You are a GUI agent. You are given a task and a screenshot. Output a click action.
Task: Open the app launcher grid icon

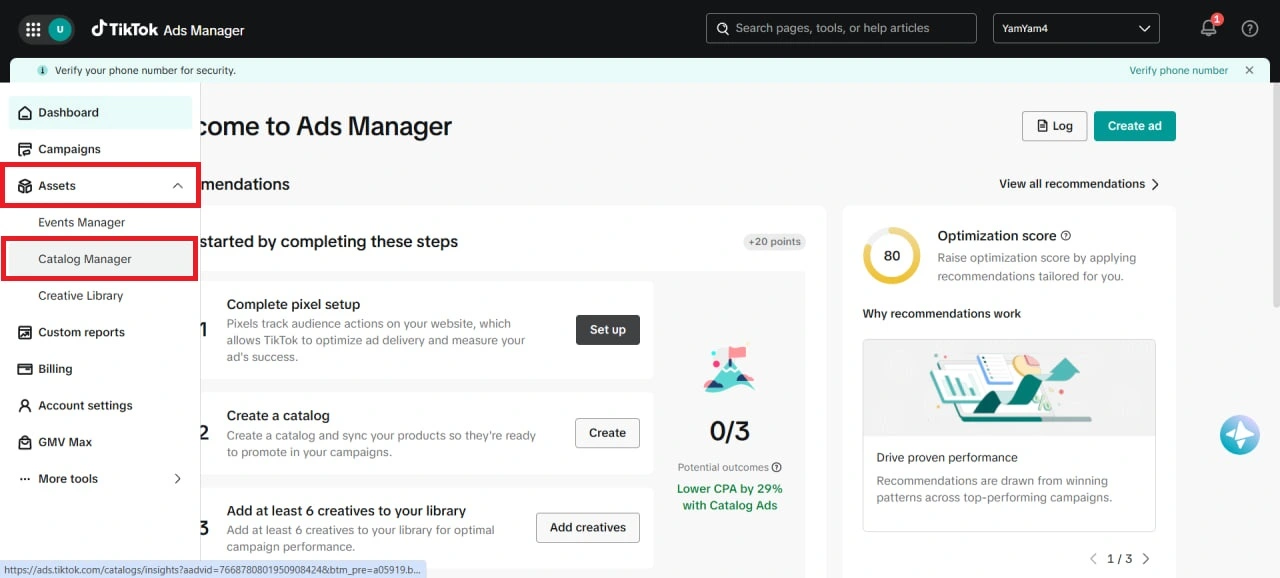[x=33, y=29]
